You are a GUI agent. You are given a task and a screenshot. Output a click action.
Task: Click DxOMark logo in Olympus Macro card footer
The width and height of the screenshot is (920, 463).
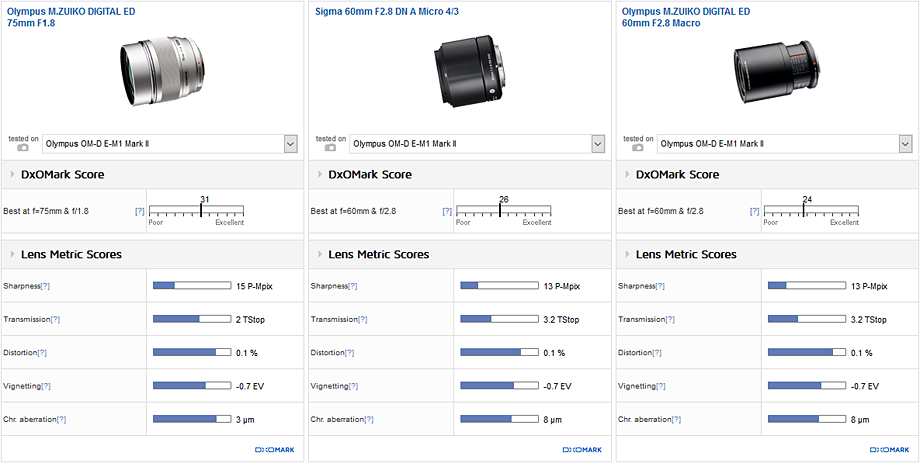tap(889, 450)
